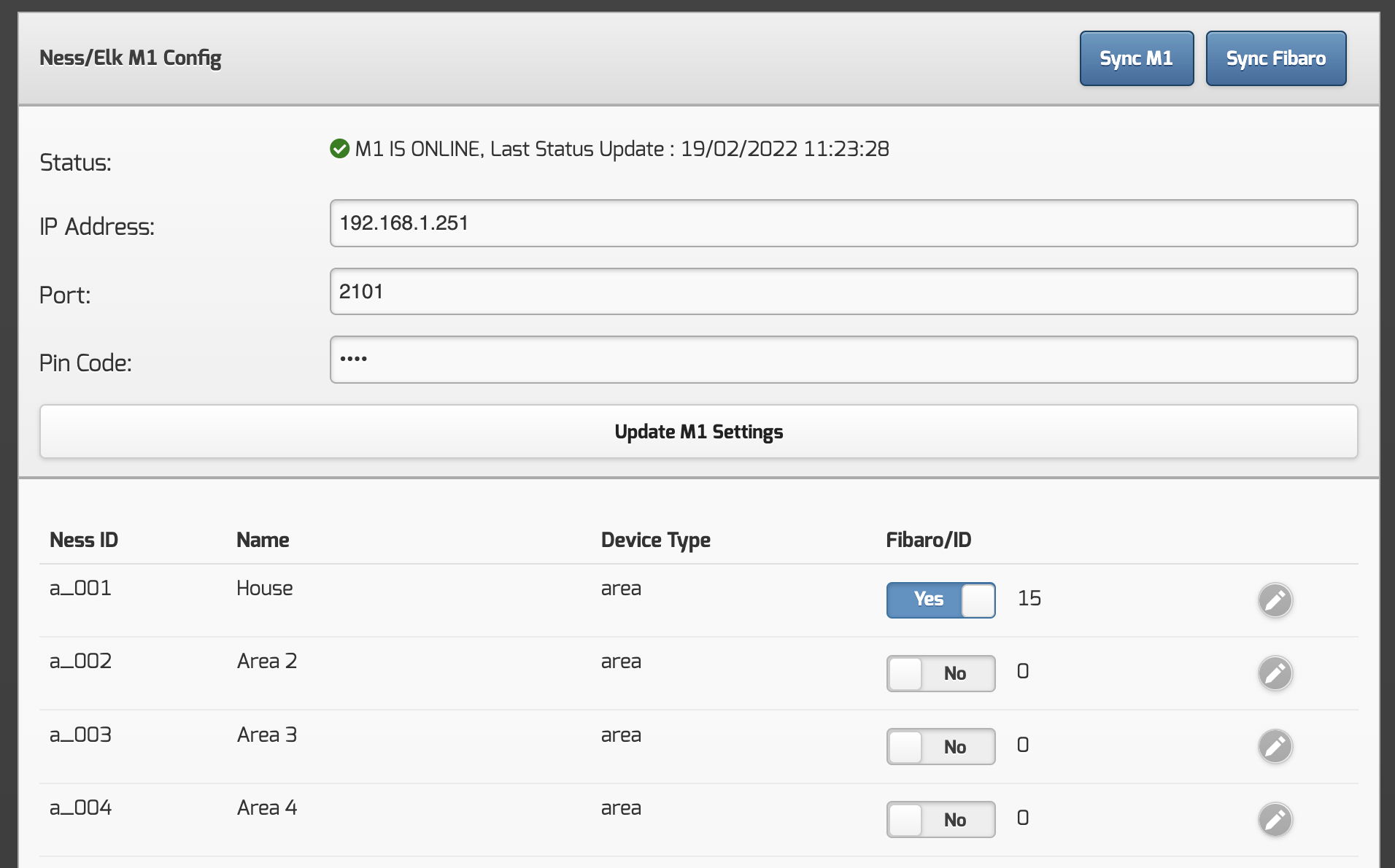Enable the Fibaro switch for Area 4

point(940,819)
